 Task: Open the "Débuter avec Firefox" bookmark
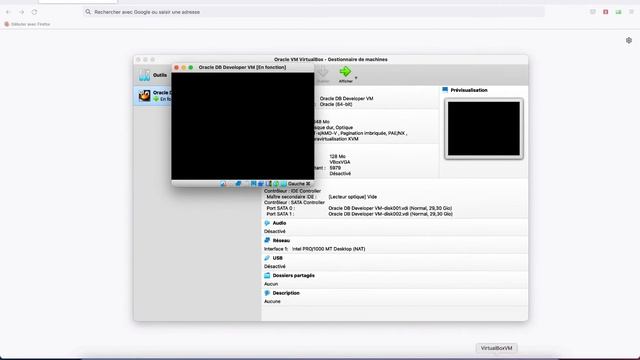pos(27,24)
